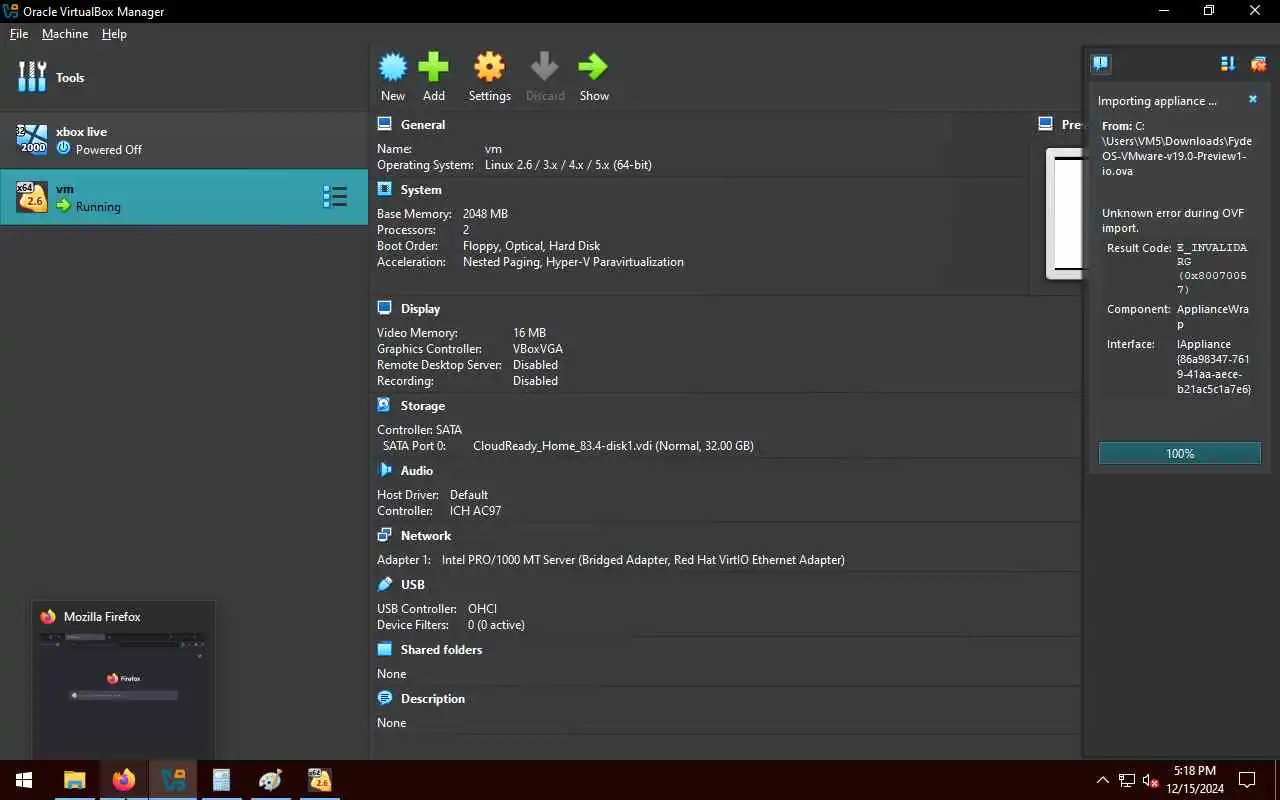Screen dimensions: 1280x800
Task: Open the Description heading link
Action: click(x=433, y=699)
